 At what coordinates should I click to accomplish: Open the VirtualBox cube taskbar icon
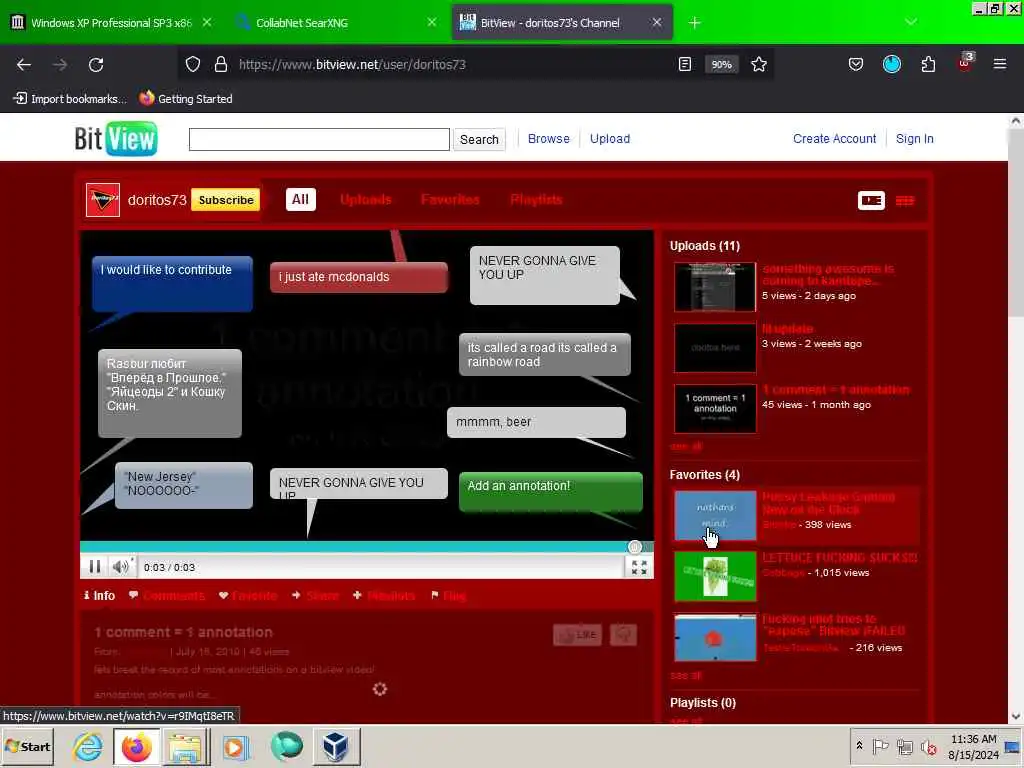tap(335, 746)
